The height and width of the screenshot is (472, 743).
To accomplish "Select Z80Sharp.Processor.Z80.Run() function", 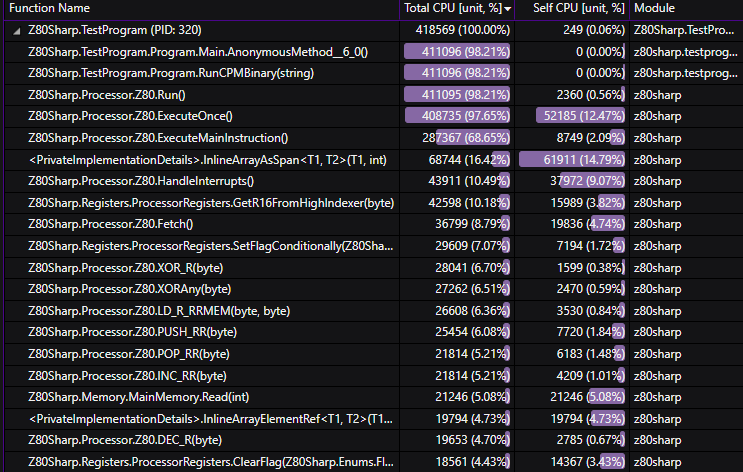I will tap(372, 95).
